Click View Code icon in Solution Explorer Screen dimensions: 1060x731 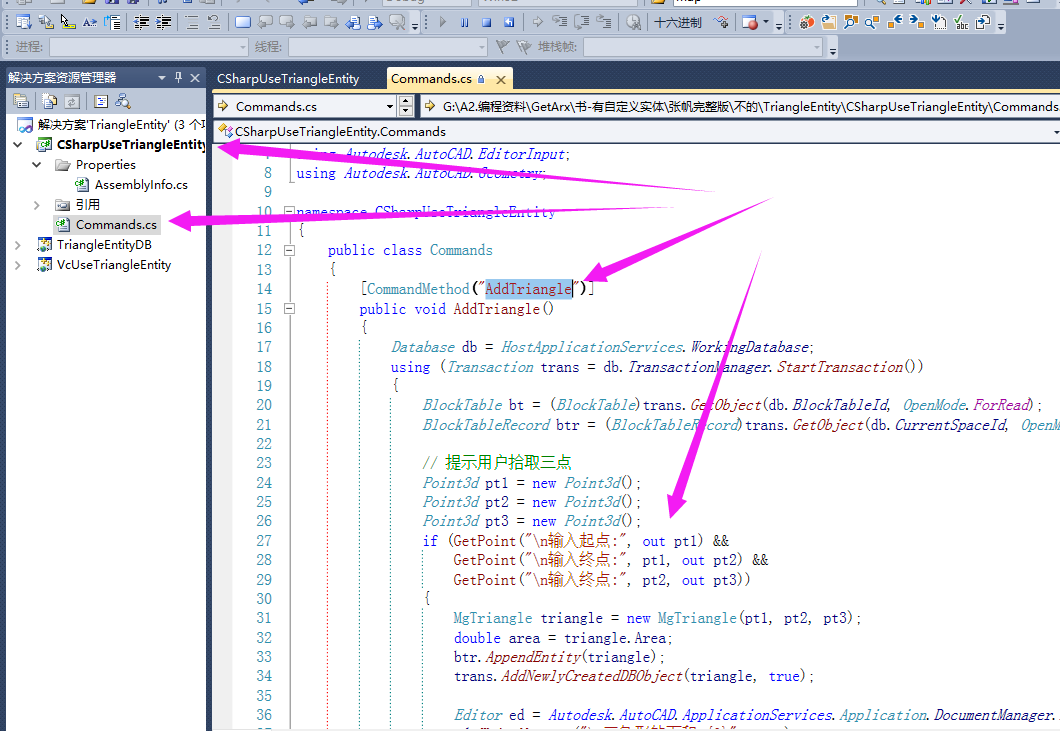(101, 101)
